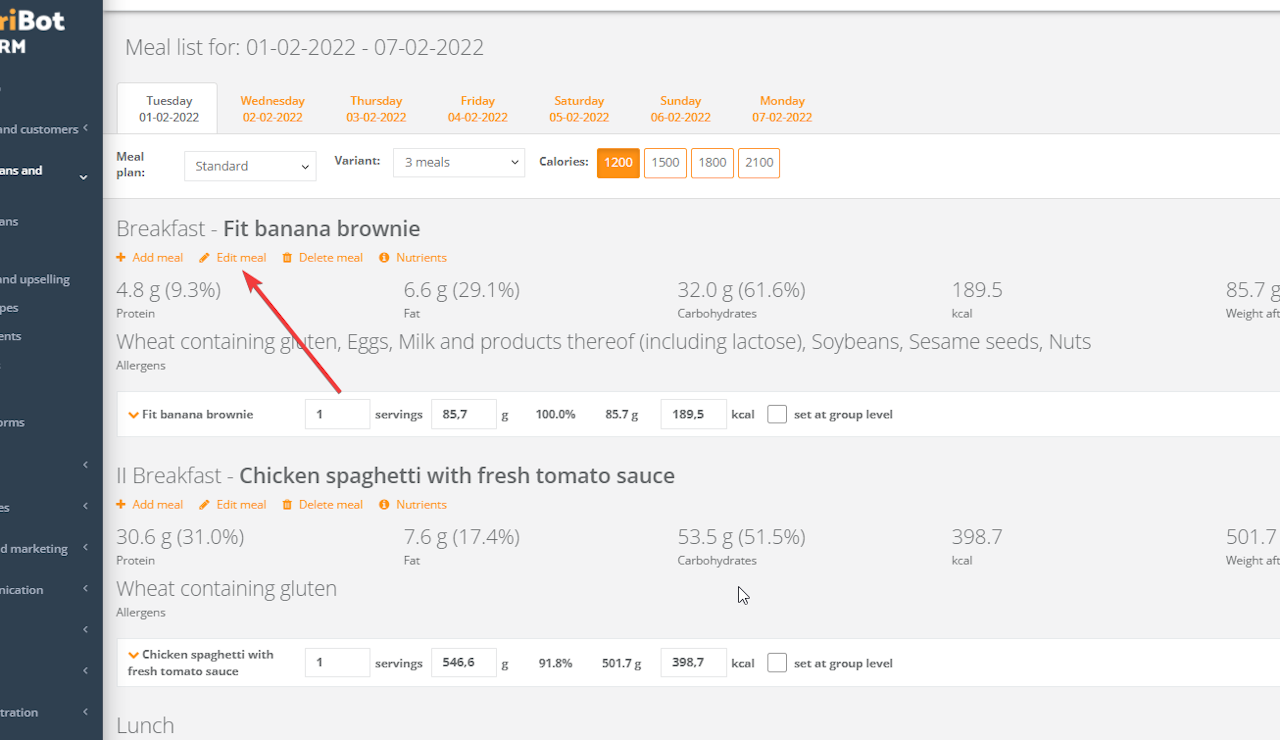Click the info icon for II Breakfast Nutrients

pos(384,505)
